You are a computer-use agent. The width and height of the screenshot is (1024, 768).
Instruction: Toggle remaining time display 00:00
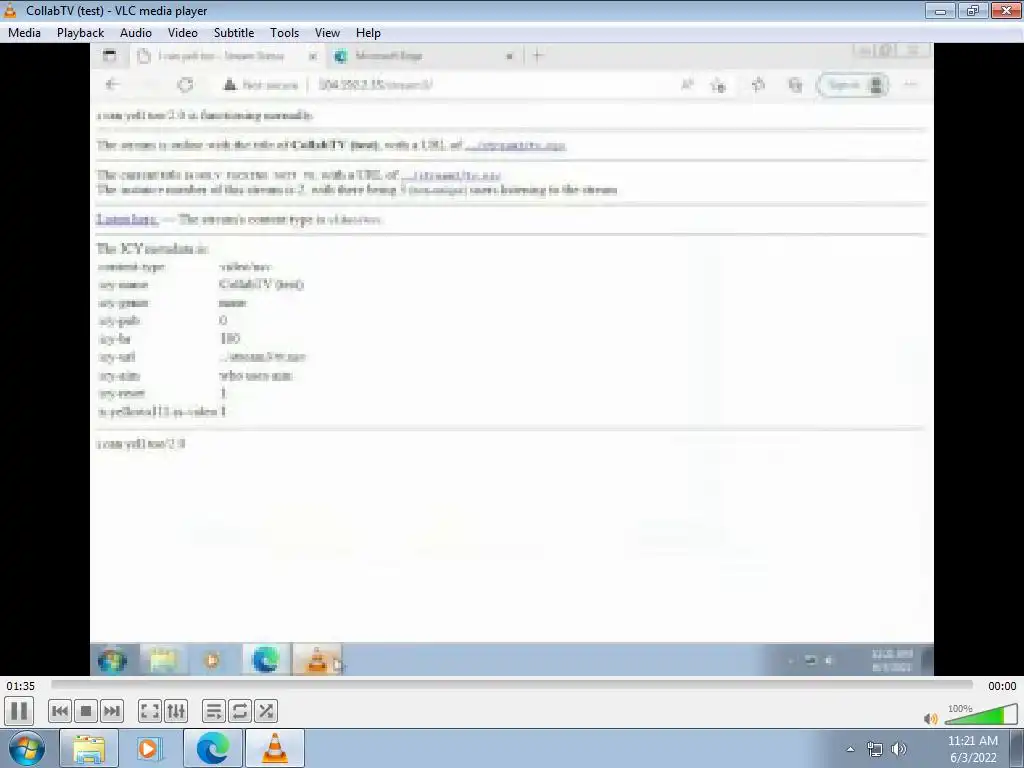pos(1002,686)
